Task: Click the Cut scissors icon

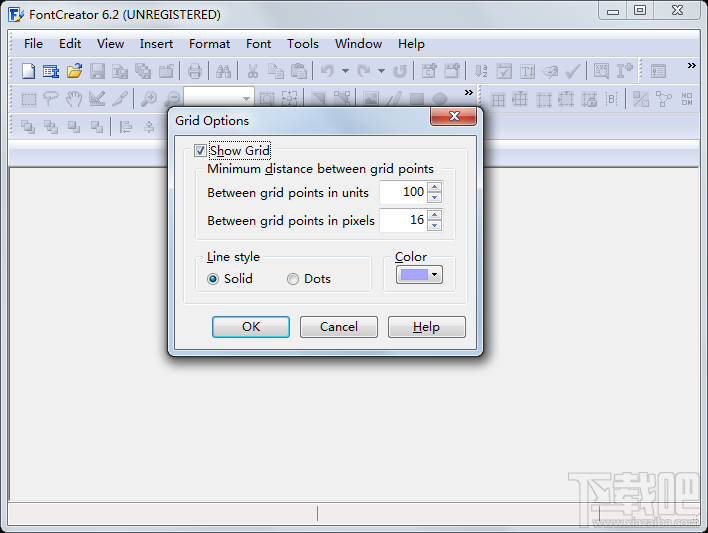Action: [253, 71]
